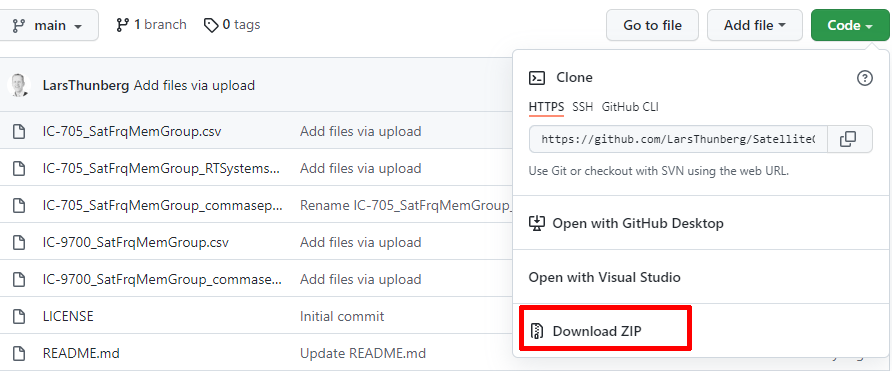
Task: Click the GitHub Desktop download icon
Action: point(536,223)
